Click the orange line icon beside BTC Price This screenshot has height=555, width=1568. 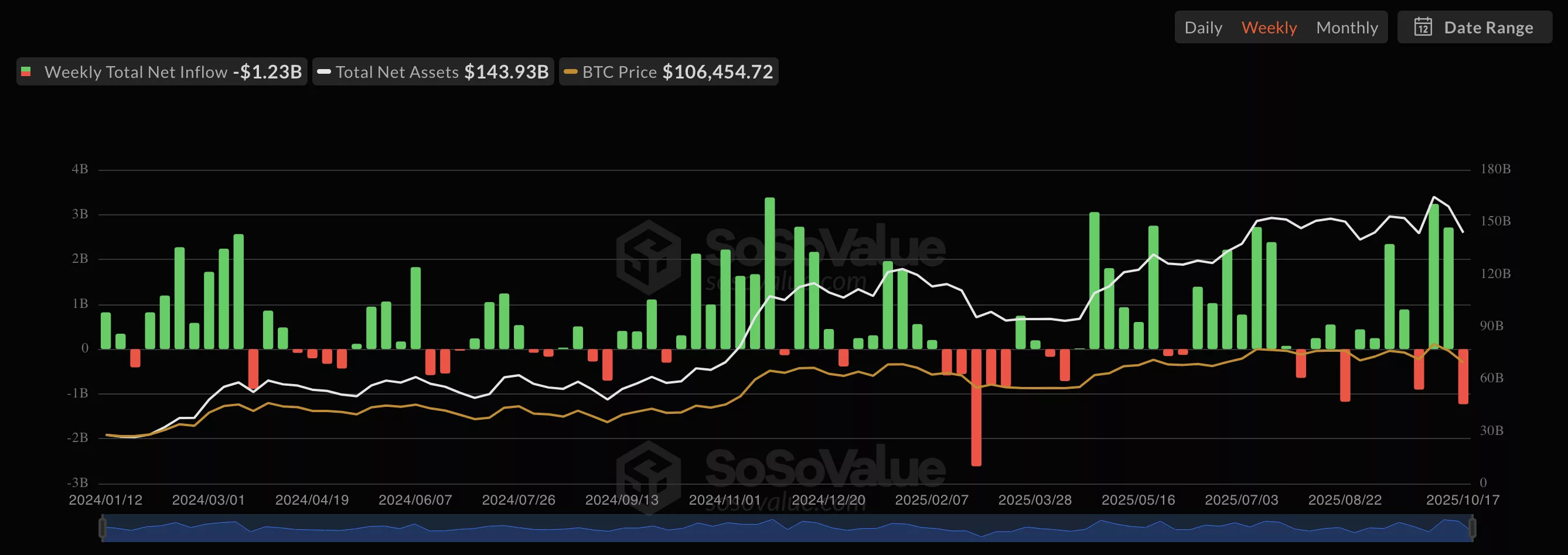pyautogui.click(x=571, y=72)
